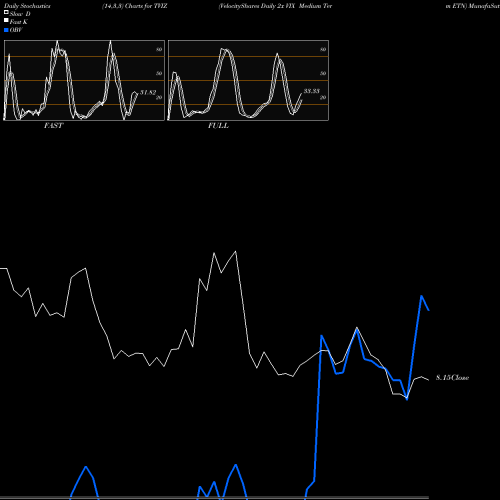The height and width of the screenshot is (500, 500).
Task: Click the FAST chart label
Action: pyautogui.click(x=53, y=126)
